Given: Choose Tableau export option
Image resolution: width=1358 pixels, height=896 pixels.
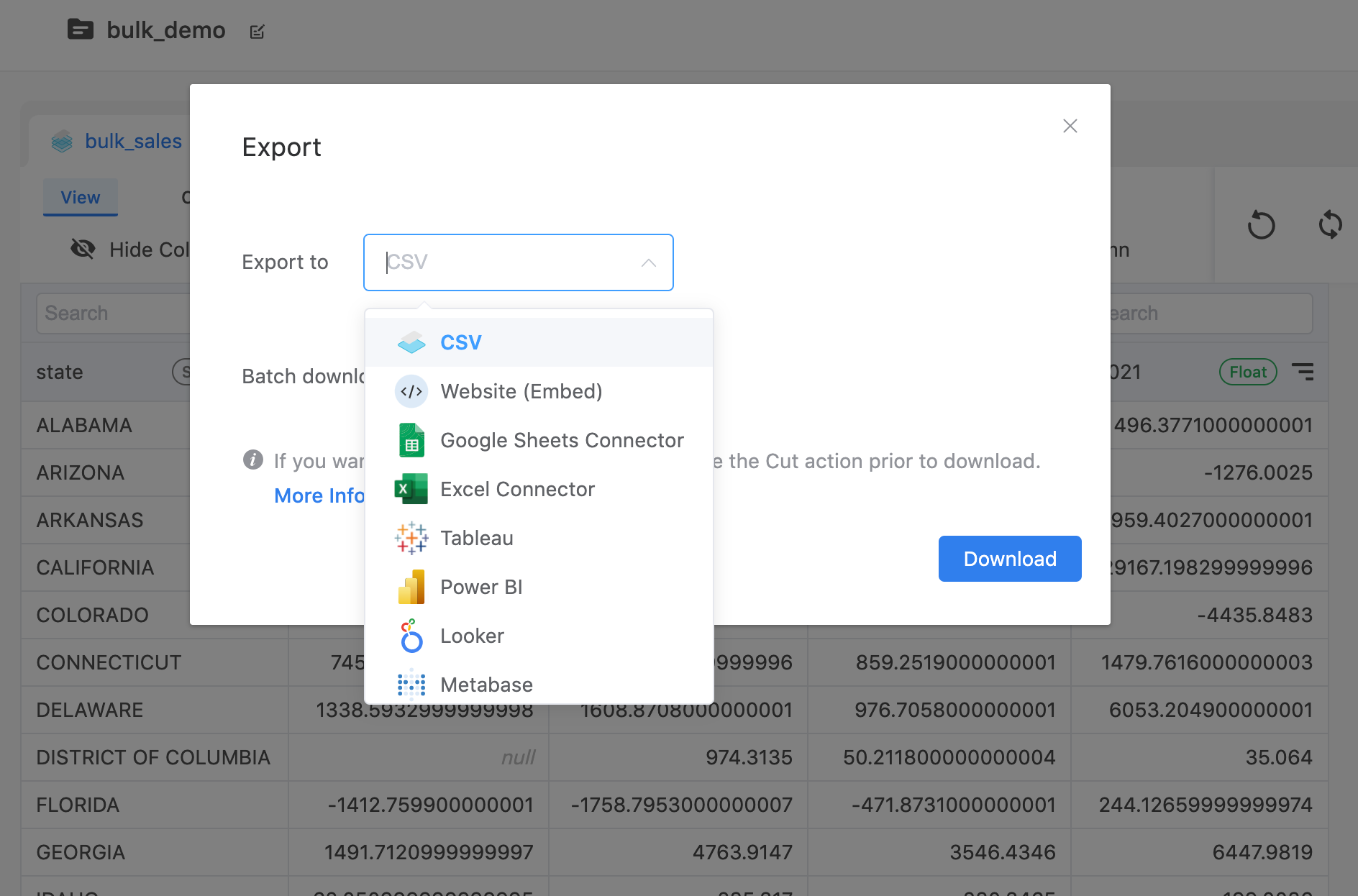Looking at the screenshot, I should click(x=539, y=538).
